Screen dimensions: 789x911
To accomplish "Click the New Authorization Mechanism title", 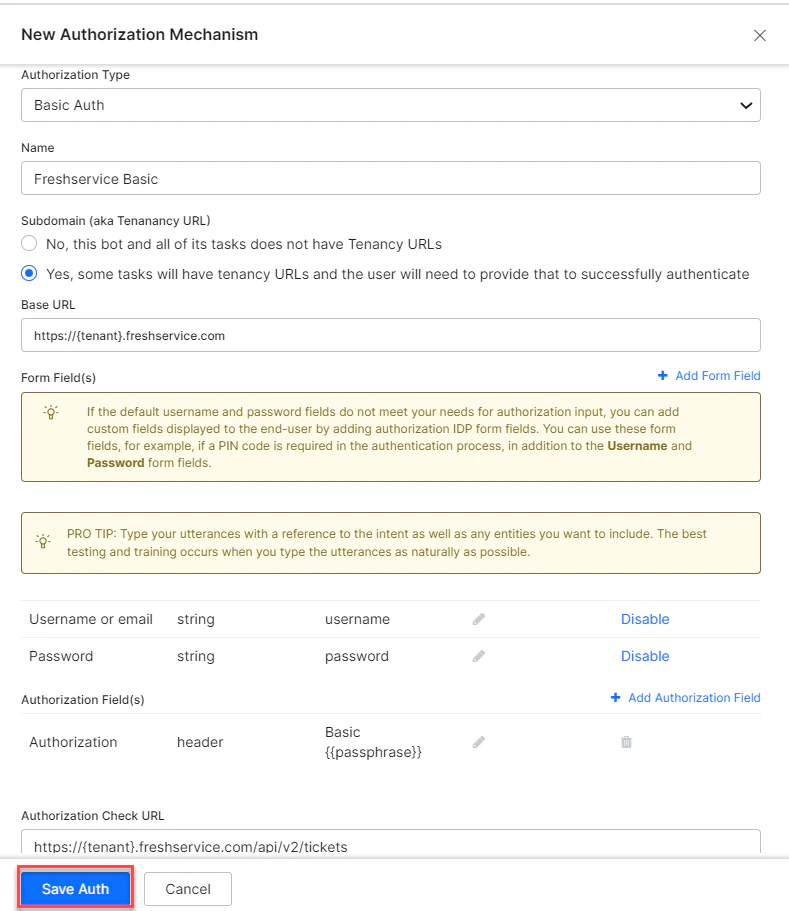I will [x=139, y=34].
